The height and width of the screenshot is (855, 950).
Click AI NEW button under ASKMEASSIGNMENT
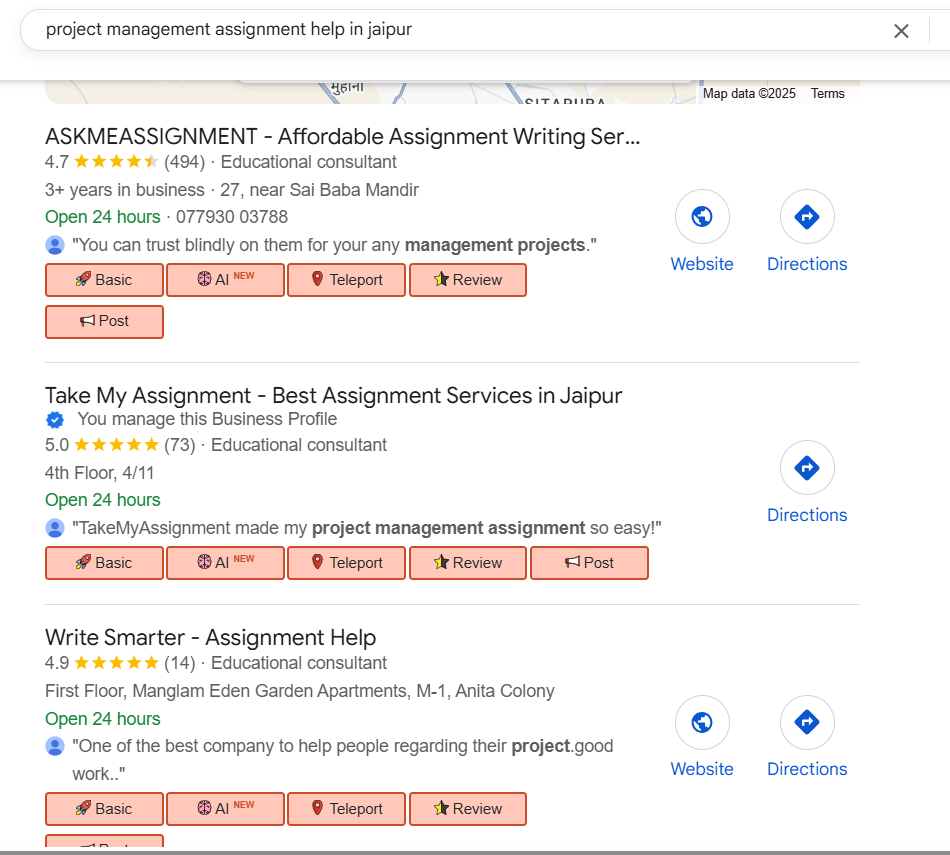(x=225, y=280)
